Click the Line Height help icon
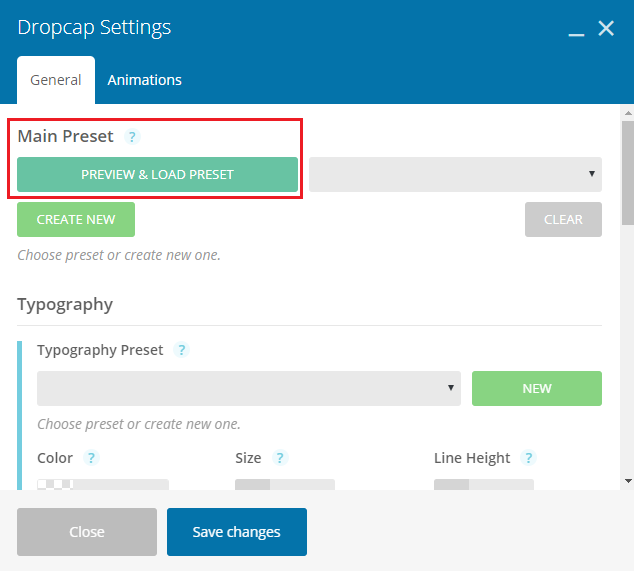Viewport: 634px width, 571px height. point(528,458)
